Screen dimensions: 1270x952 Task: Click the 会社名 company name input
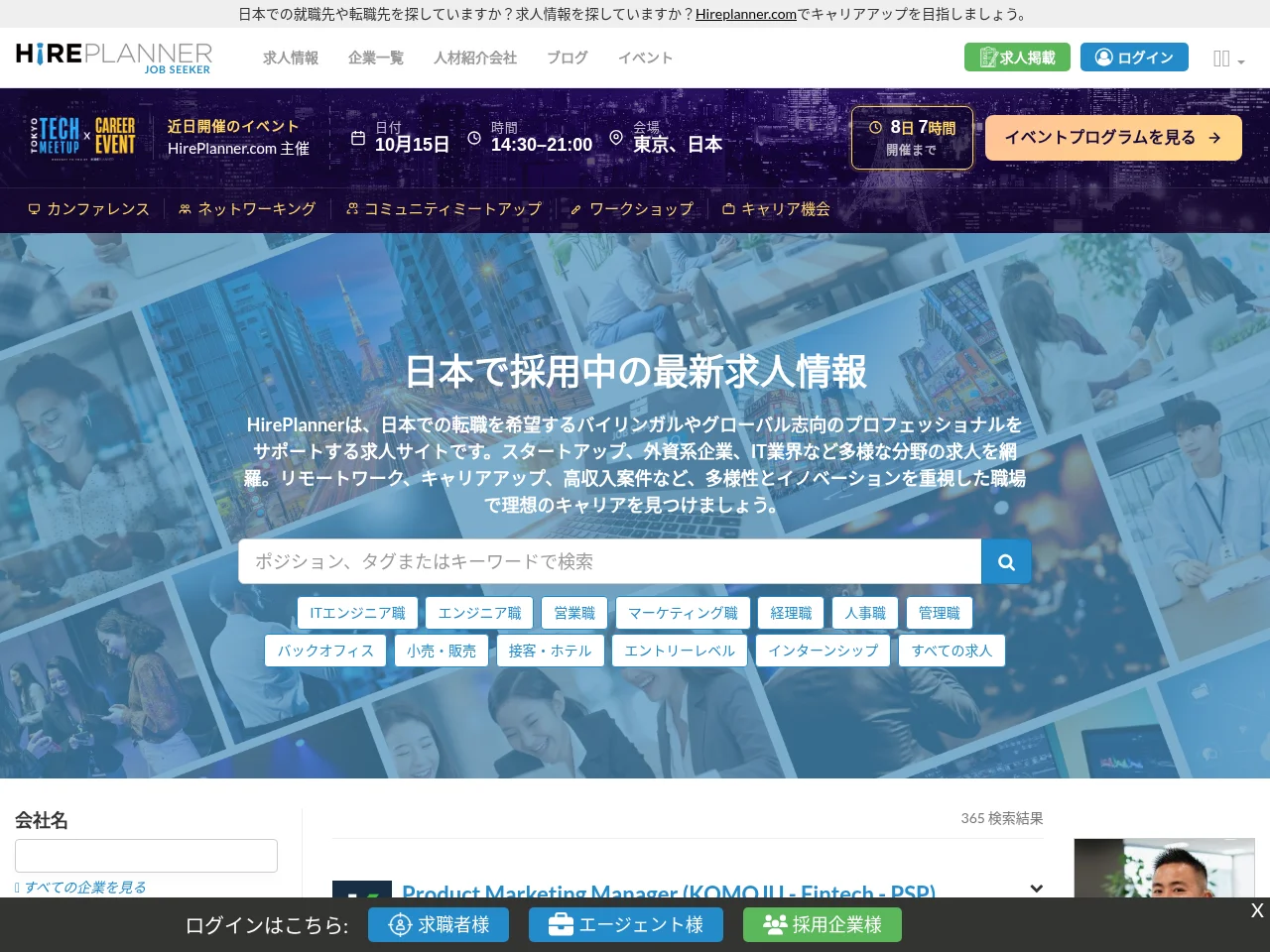[146, 856]
